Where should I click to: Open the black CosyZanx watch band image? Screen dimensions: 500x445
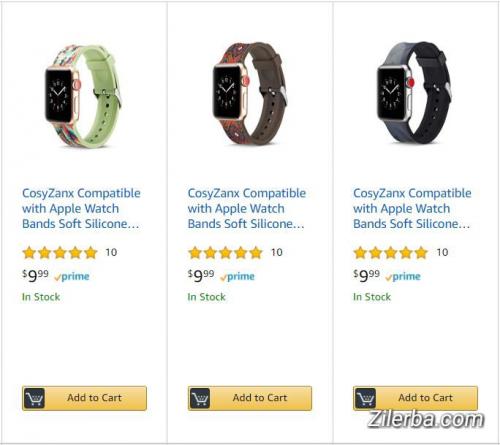(415, 93)
